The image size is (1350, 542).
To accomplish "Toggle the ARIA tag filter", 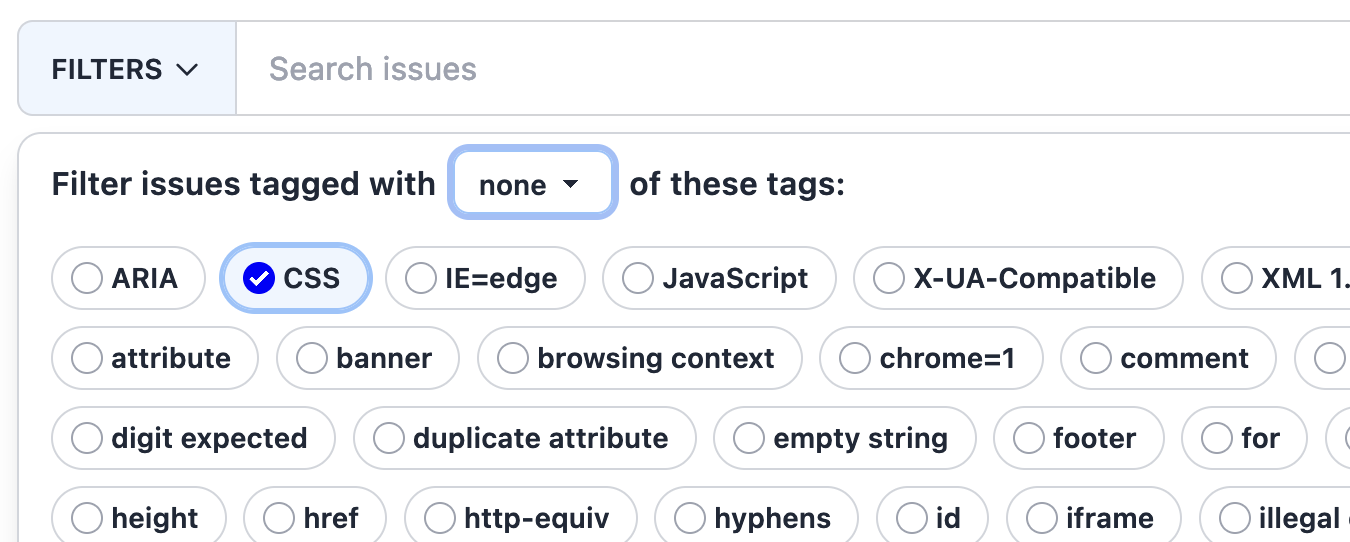I will click(128, 278).
